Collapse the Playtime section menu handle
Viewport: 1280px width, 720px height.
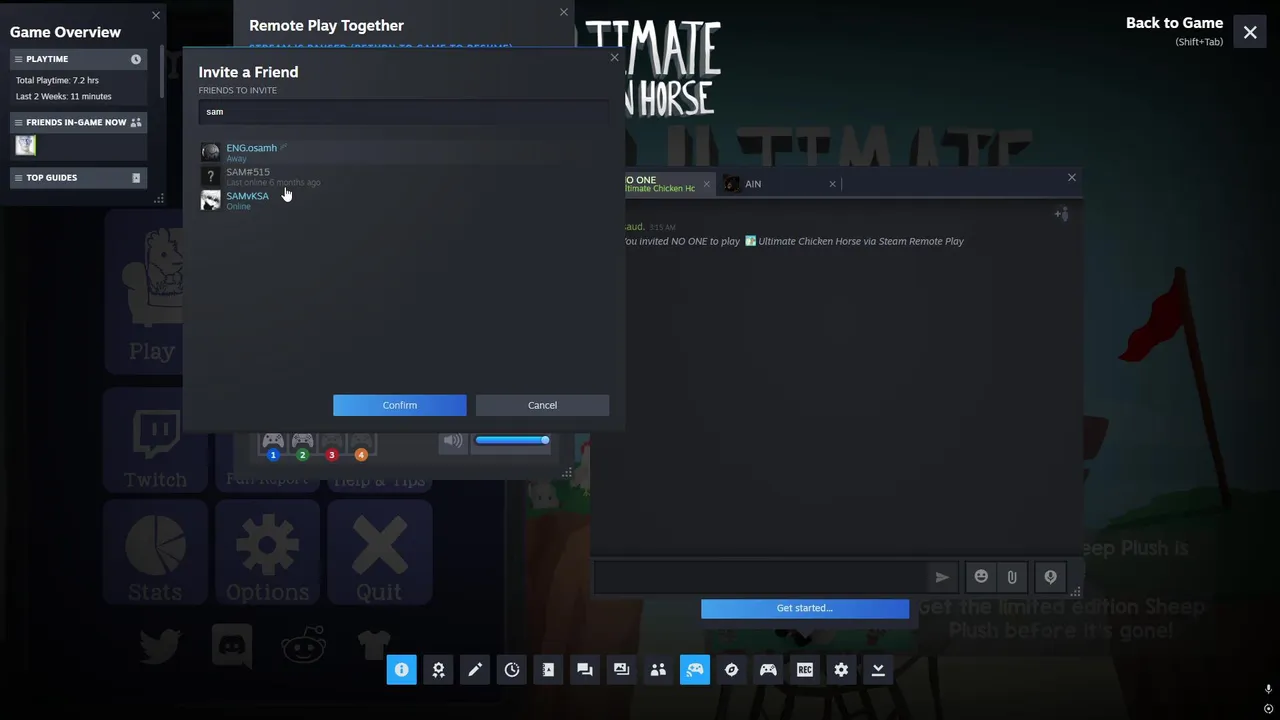18,59
